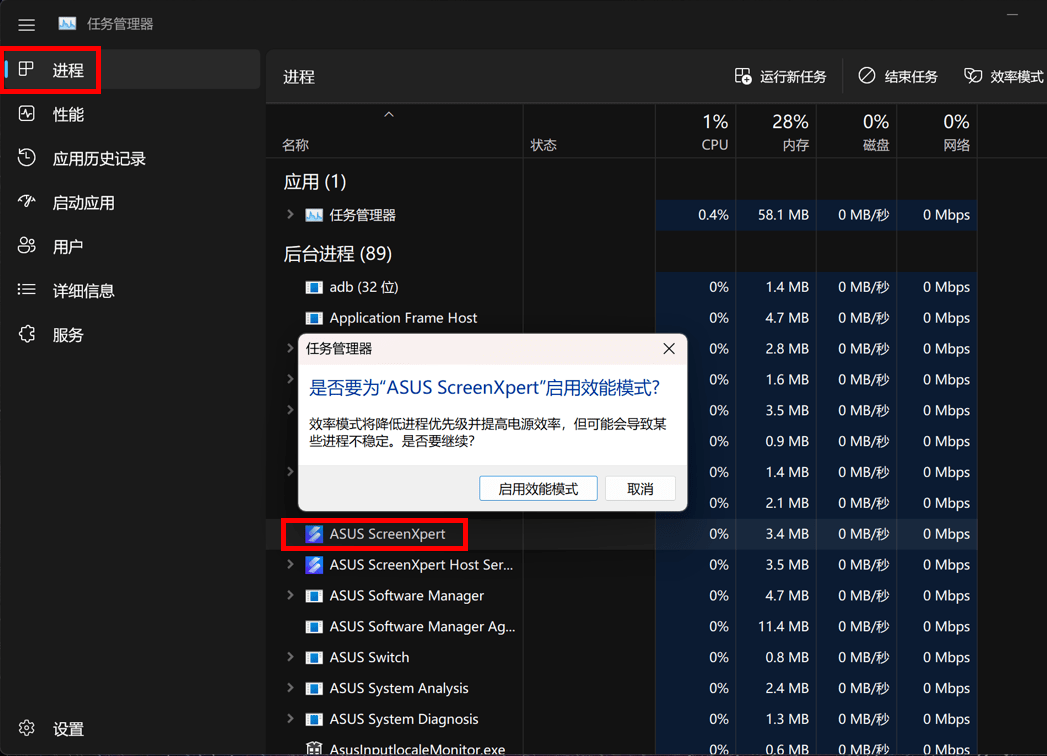Switch to the 应用历史记录 tab

(132, 158)
